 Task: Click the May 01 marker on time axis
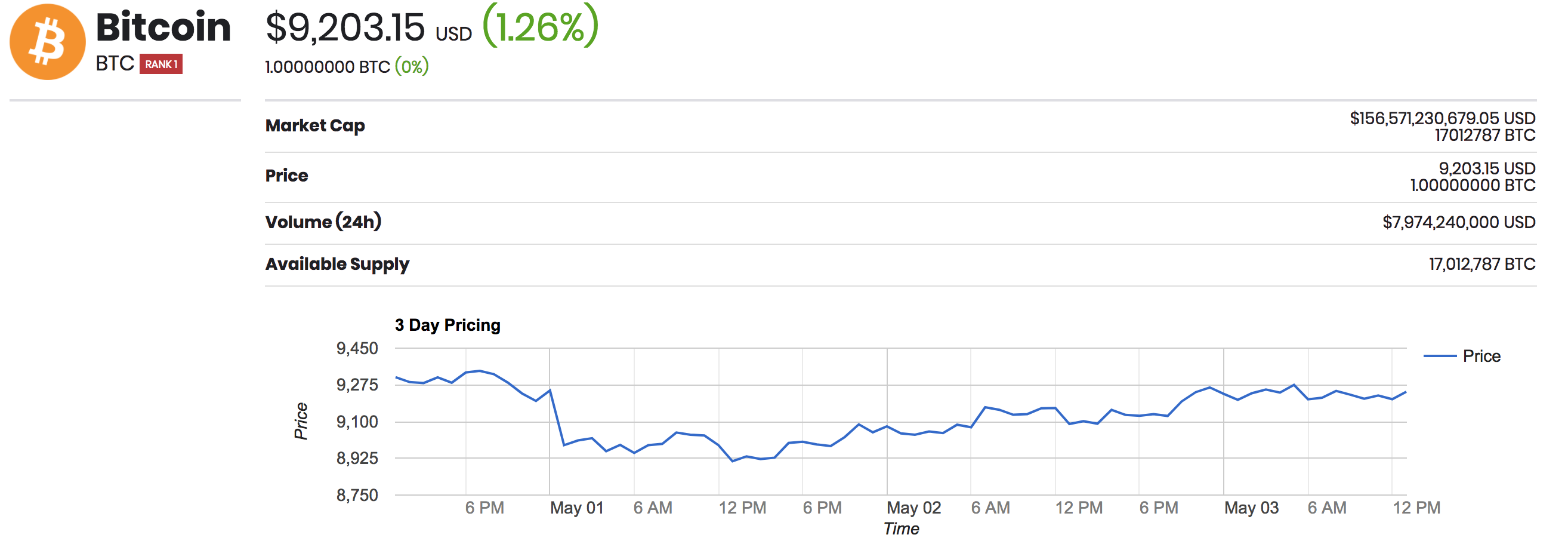(x=576, y=508)
